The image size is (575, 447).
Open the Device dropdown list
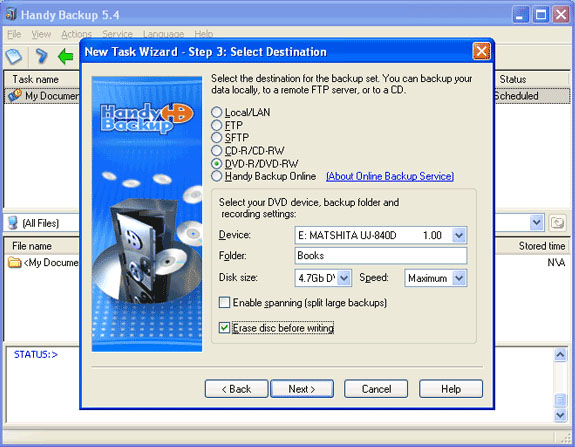459,235
